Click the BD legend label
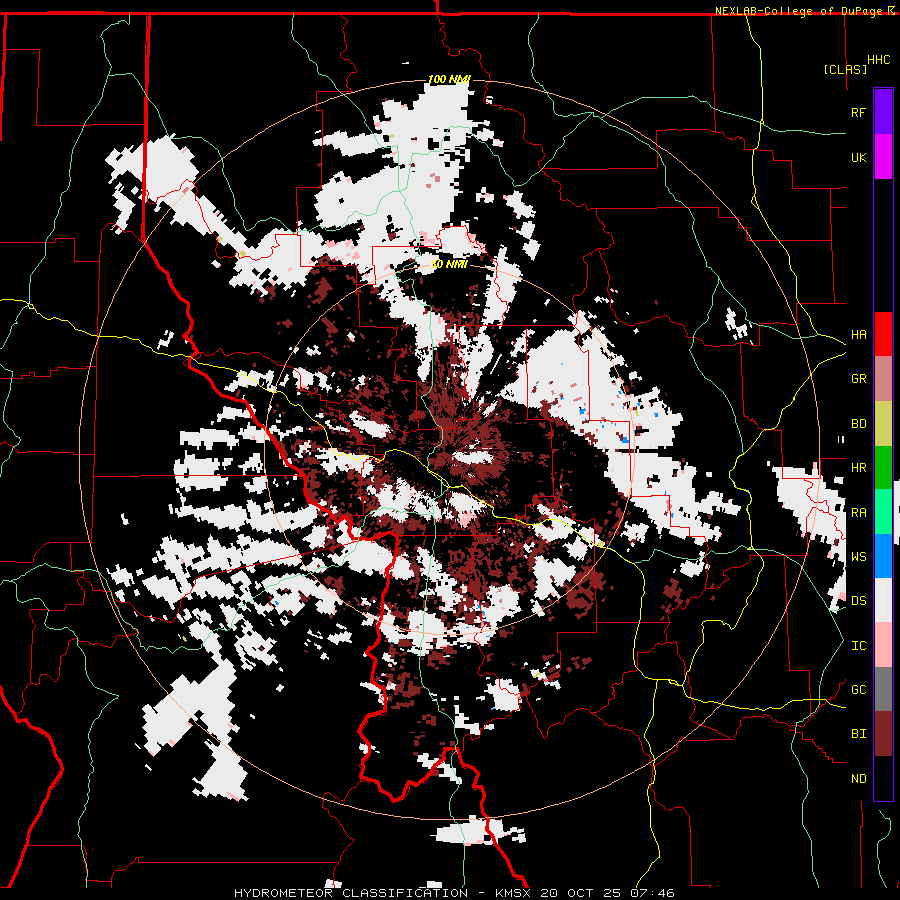Screen dimensions: 900x900 859,424
